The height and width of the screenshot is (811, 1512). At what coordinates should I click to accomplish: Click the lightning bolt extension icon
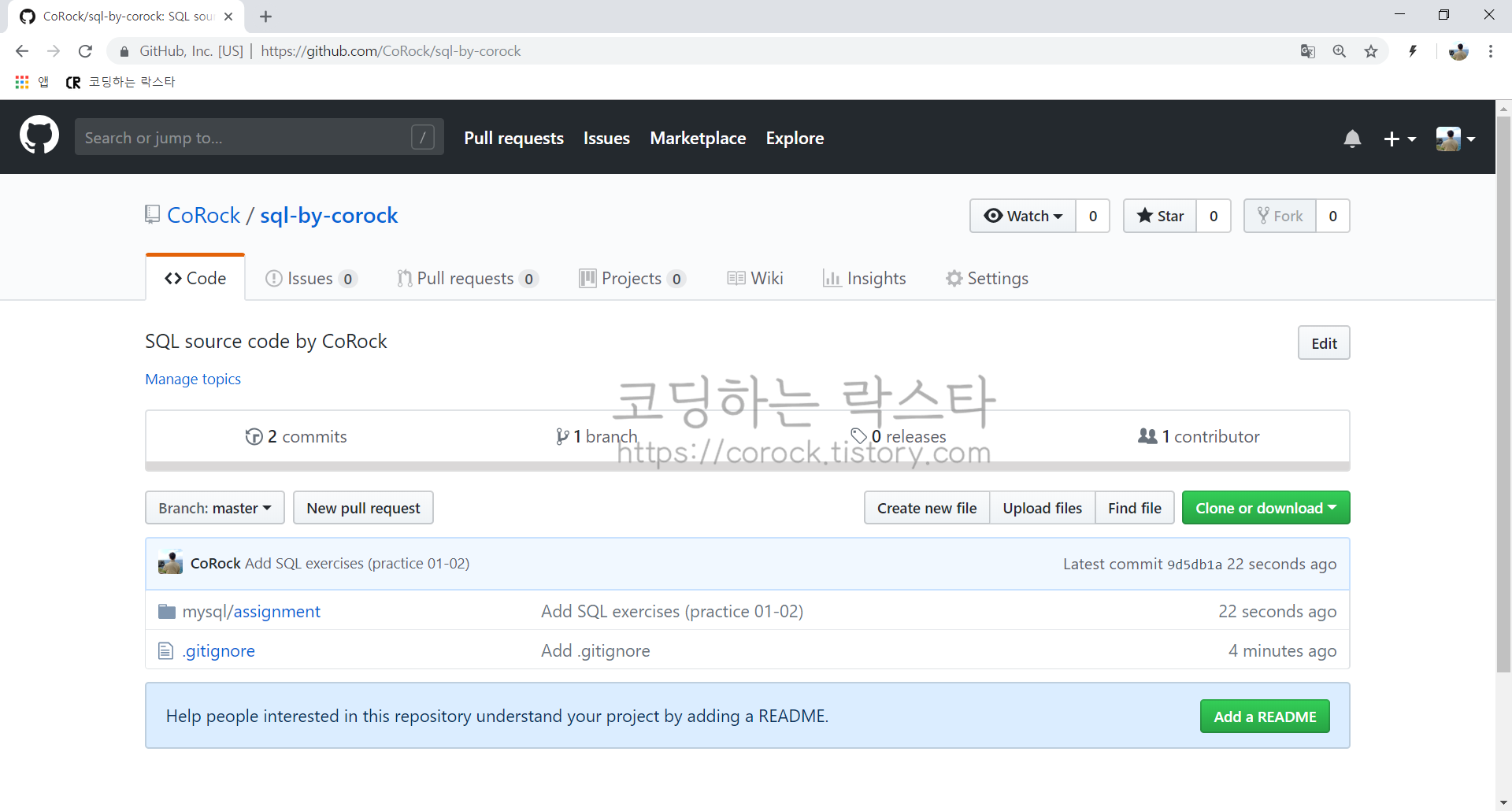pos(1413,51)
